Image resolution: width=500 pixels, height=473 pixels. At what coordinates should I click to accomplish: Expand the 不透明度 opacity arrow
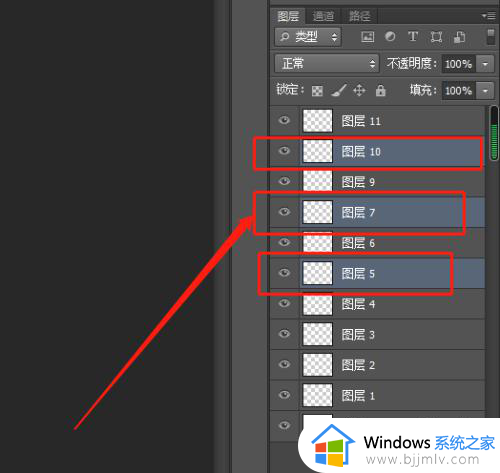point(485,64)
